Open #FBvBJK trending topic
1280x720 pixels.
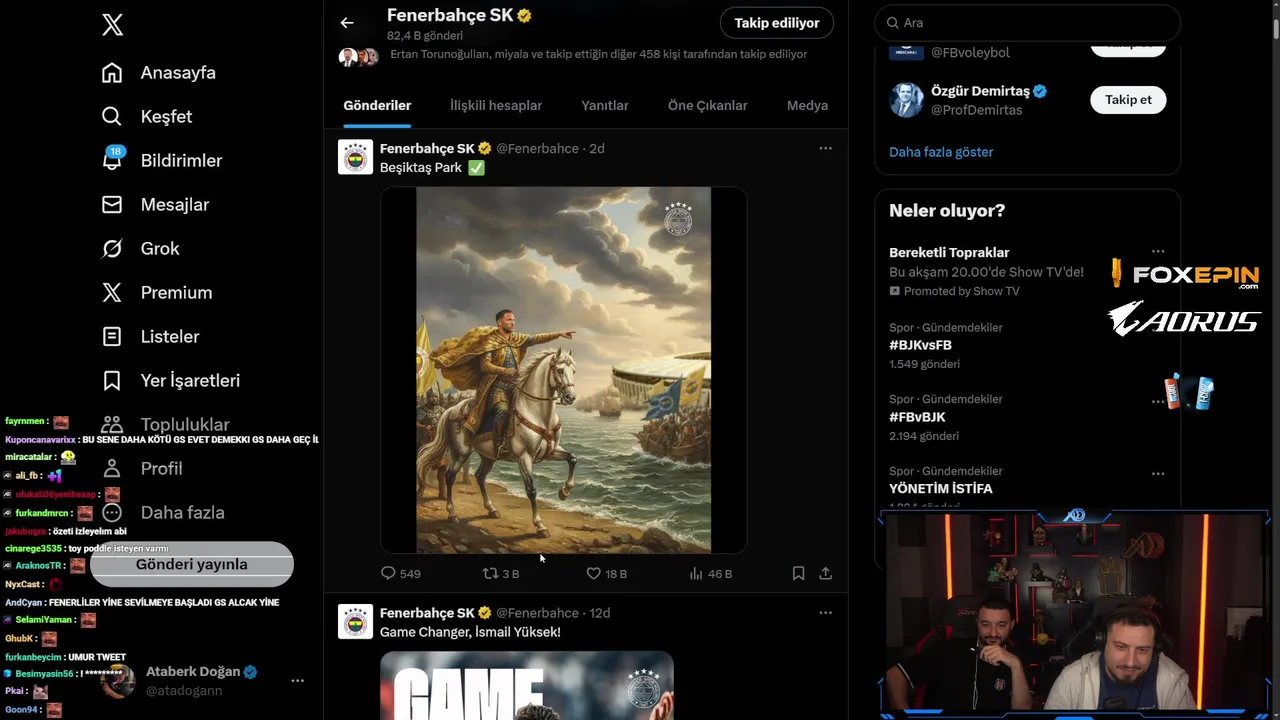click(x=917, y=417)
